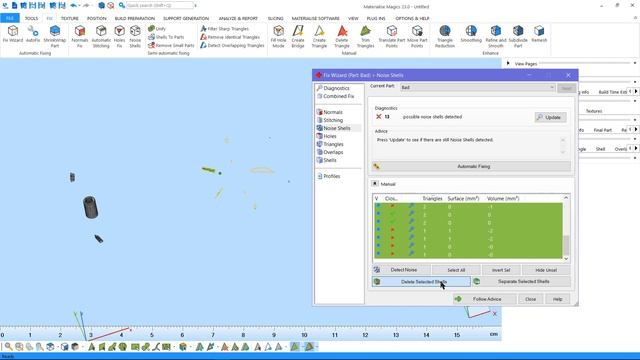Open Profiles in Fix Wizard sidebar
This screenshot has height=360, width=640.
(329, 176)
